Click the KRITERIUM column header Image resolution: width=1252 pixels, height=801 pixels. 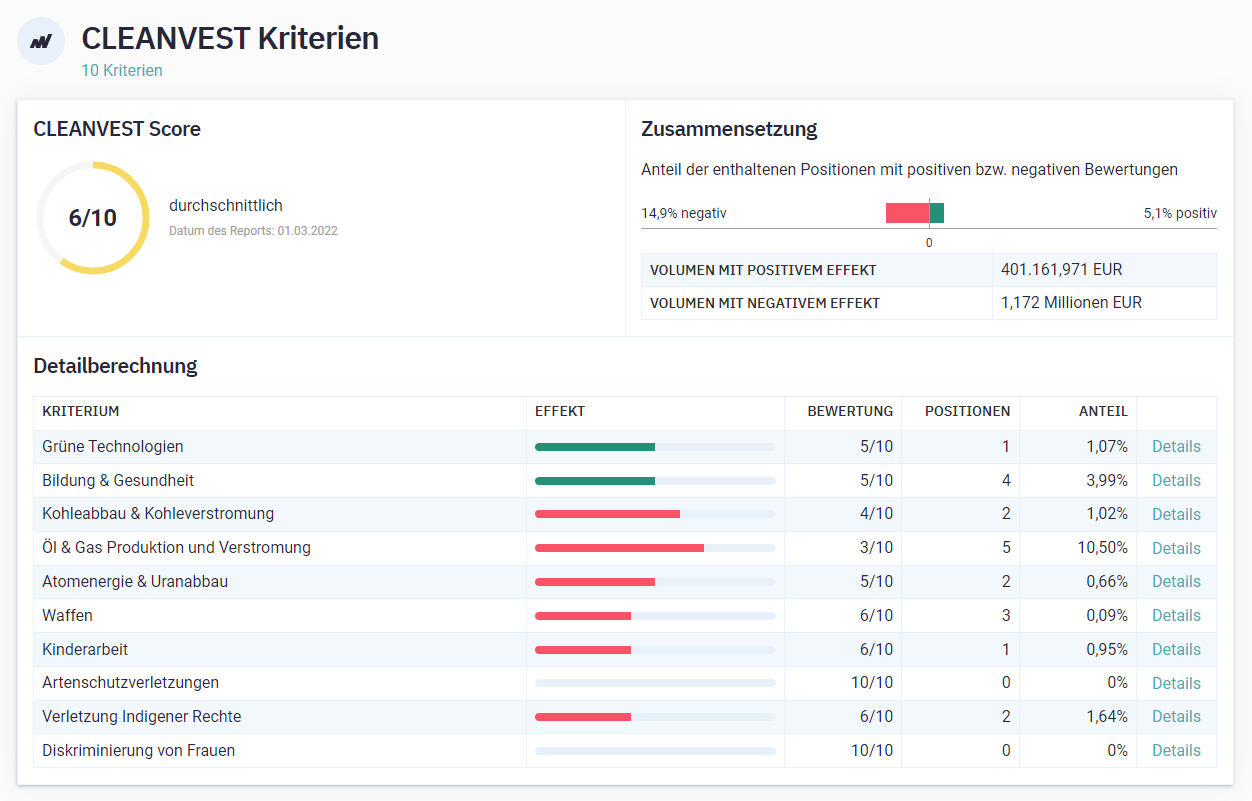81,412
